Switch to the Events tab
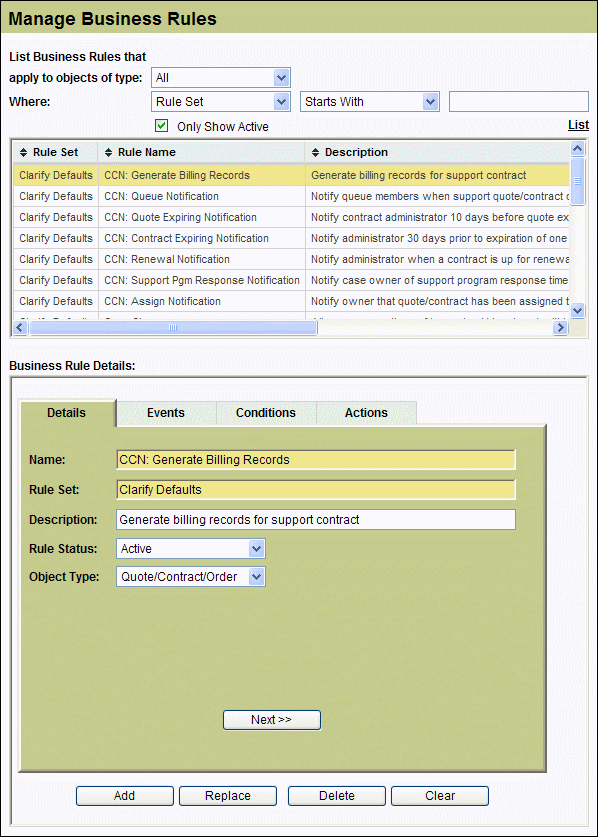The height and width of the screenshot is (837, 598). (x=166, y=413)
